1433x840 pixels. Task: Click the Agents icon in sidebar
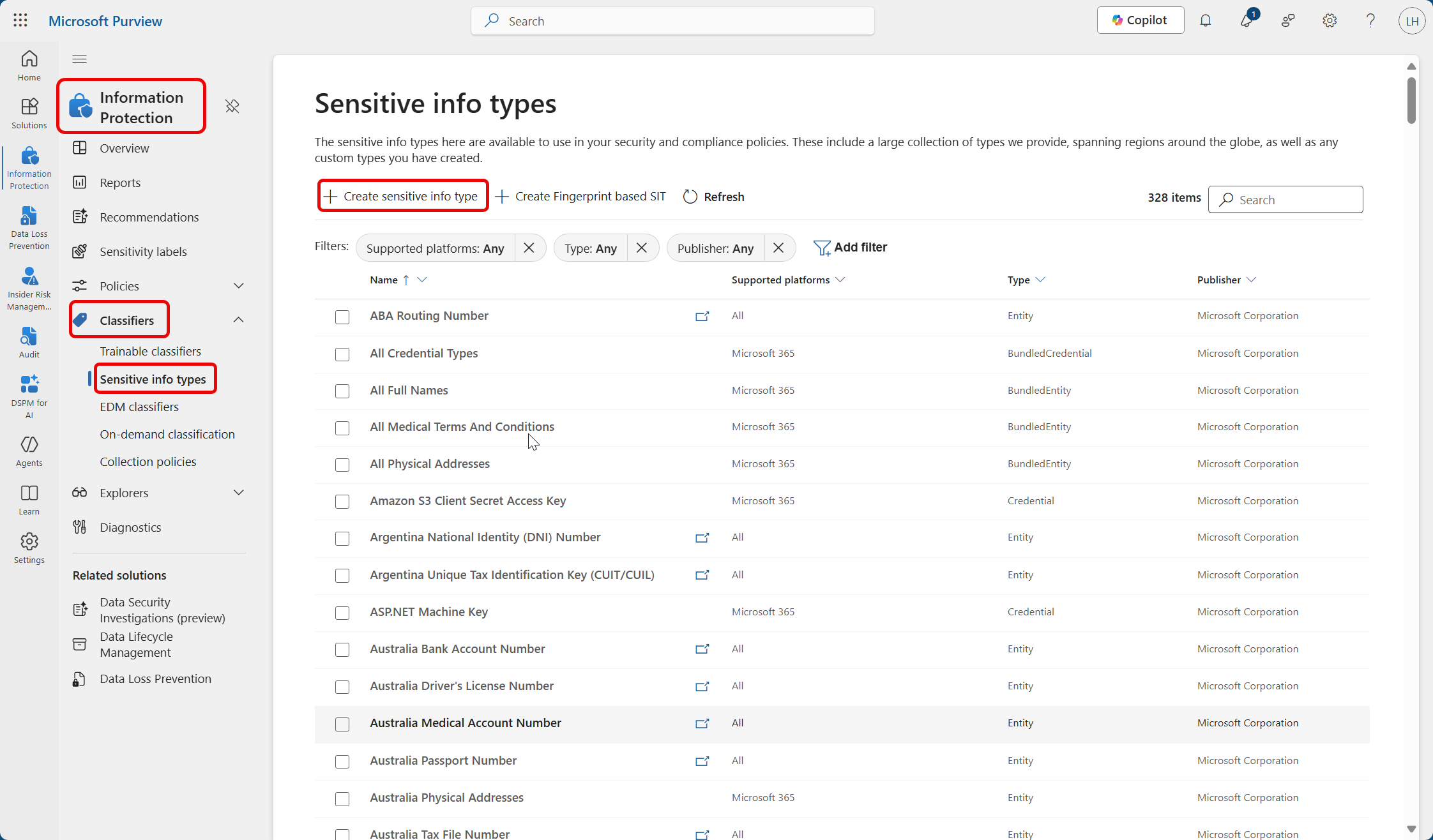(29, 451)
